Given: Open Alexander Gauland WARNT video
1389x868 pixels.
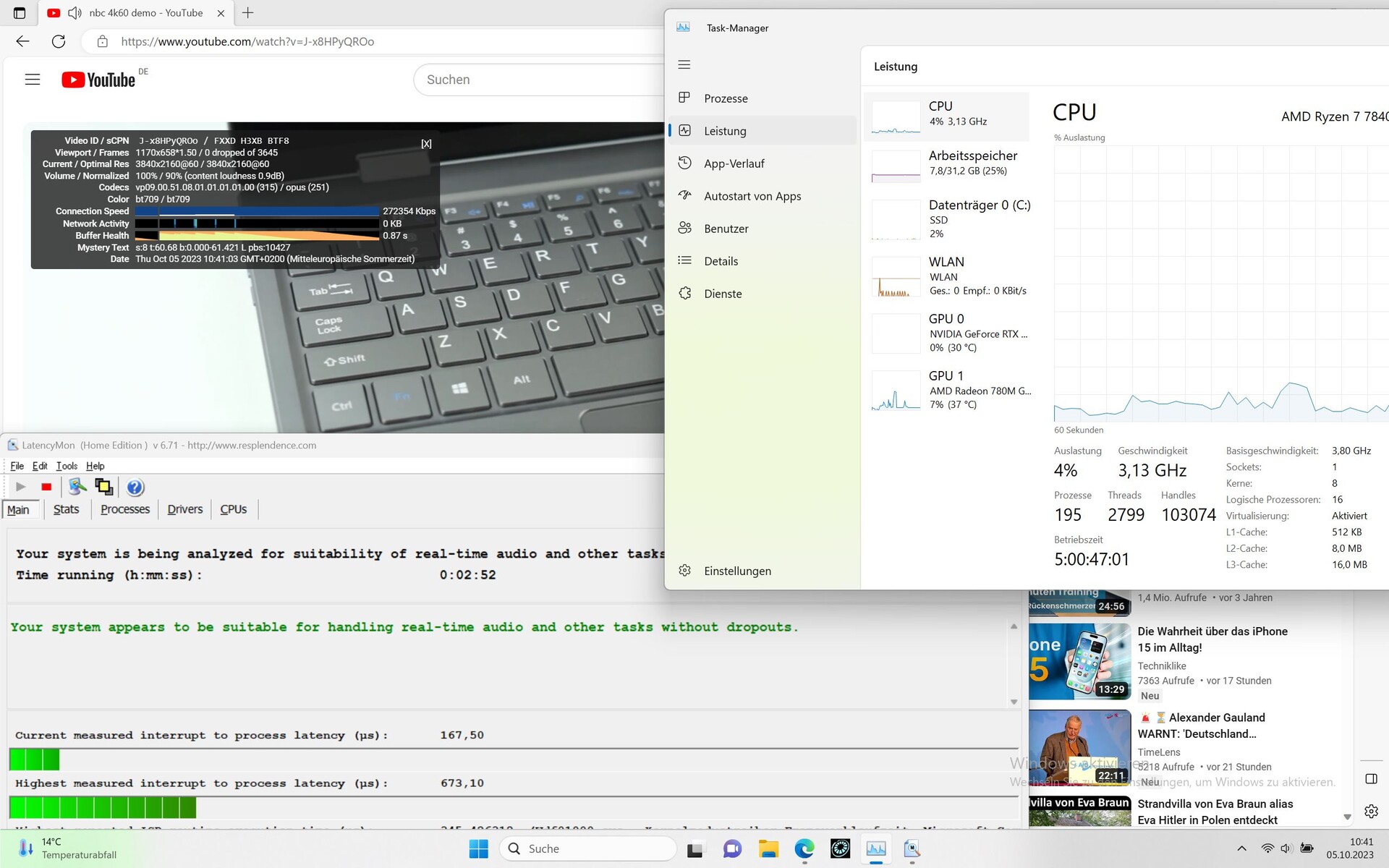Looking at the screenshot, I should [x=1202, y=726].
